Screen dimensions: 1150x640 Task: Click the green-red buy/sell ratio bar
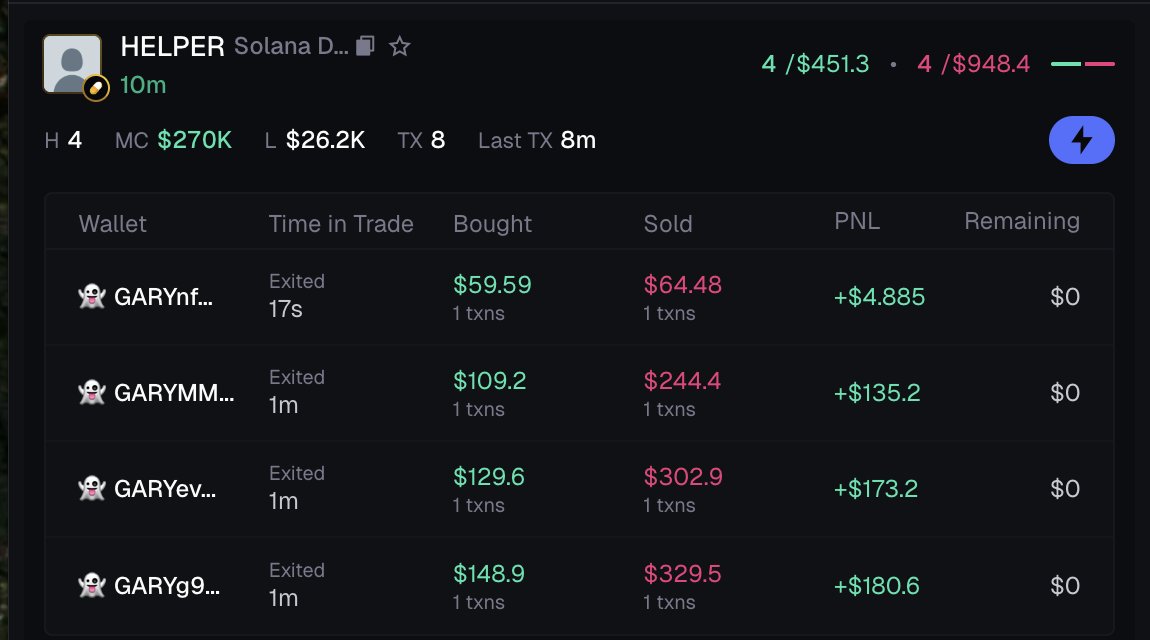pyautogui.click(x=1082, y=64)
